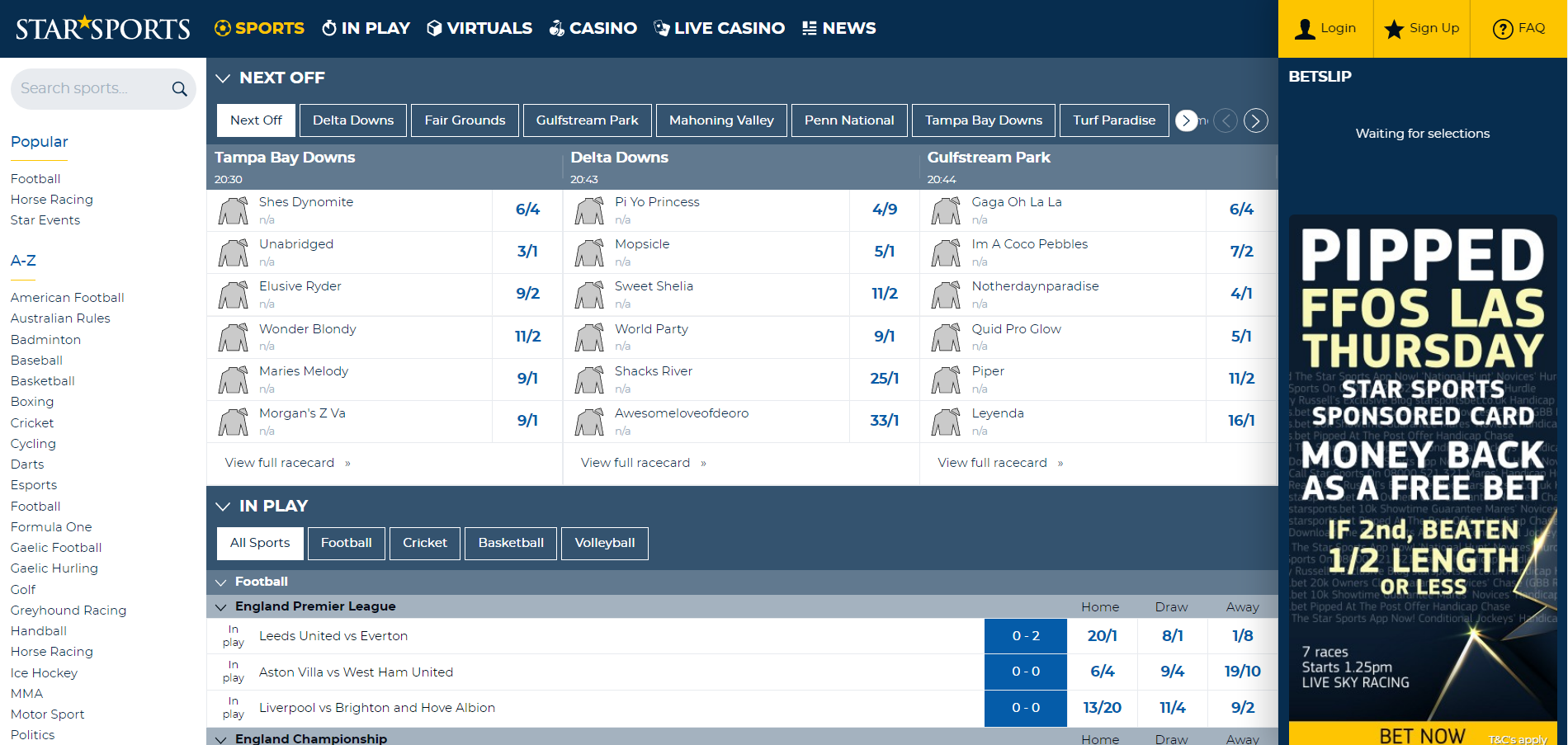Click the Quid Pro Glow jockey silk icon

(946, 337)
